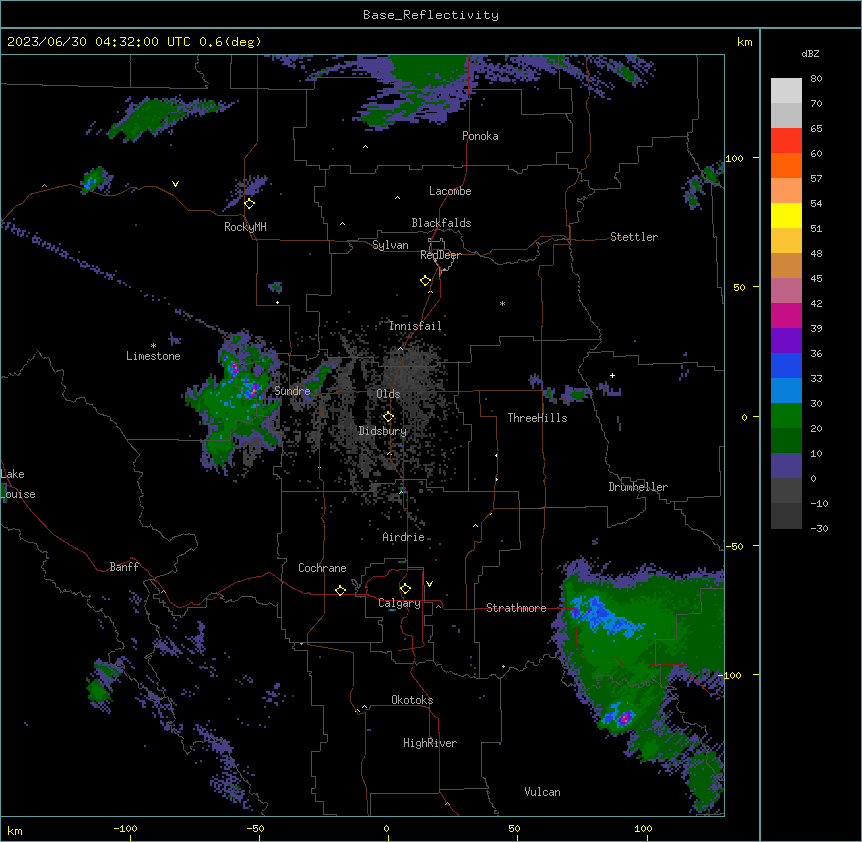Select the HighRiver label
The image size is (862, 842).
[430, 743]
